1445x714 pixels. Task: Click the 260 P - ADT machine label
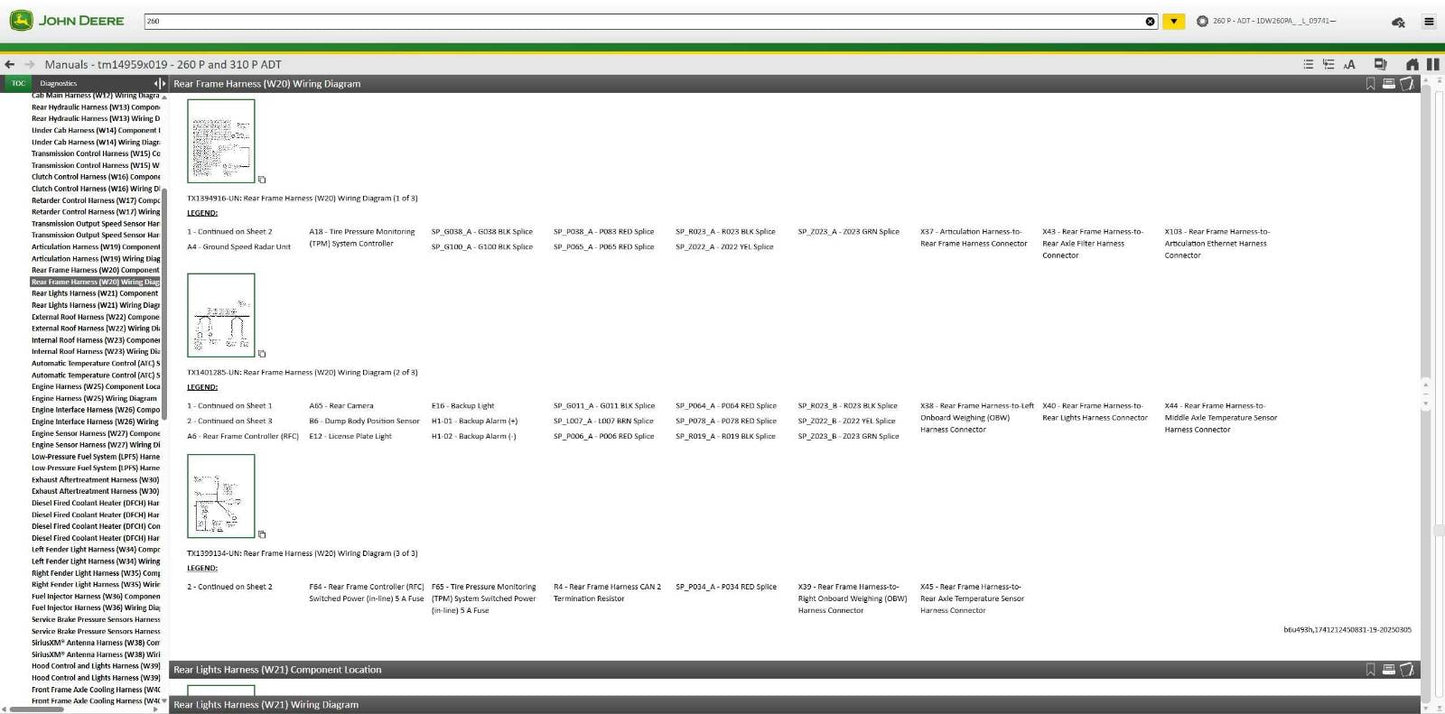[x=1275, y=21]
